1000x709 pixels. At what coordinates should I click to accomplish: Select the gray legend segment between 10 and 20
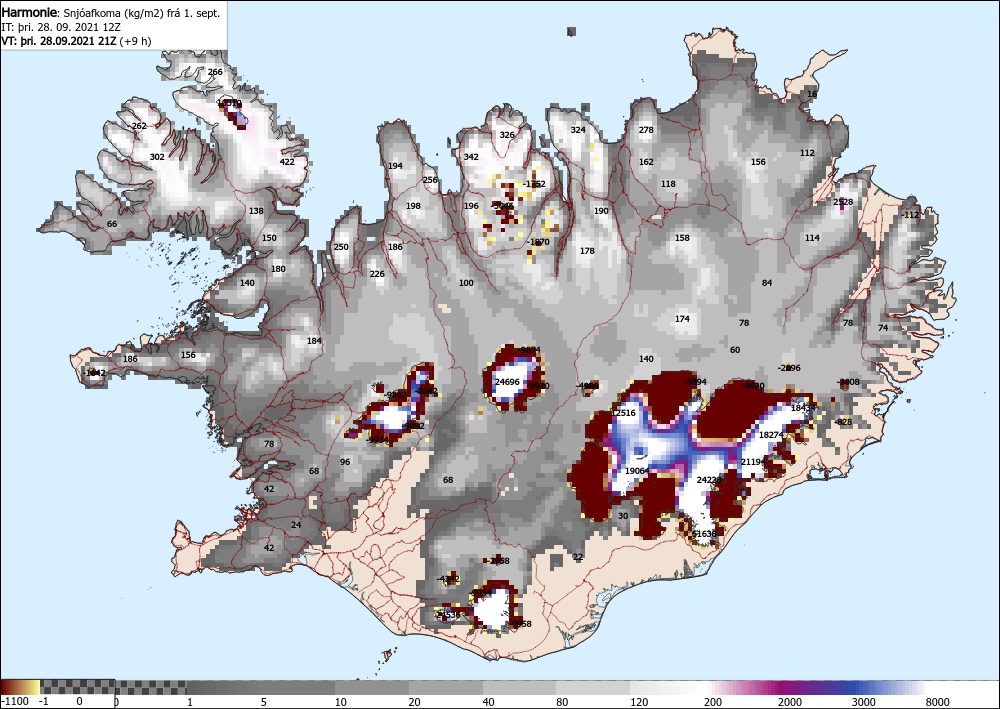372,687
